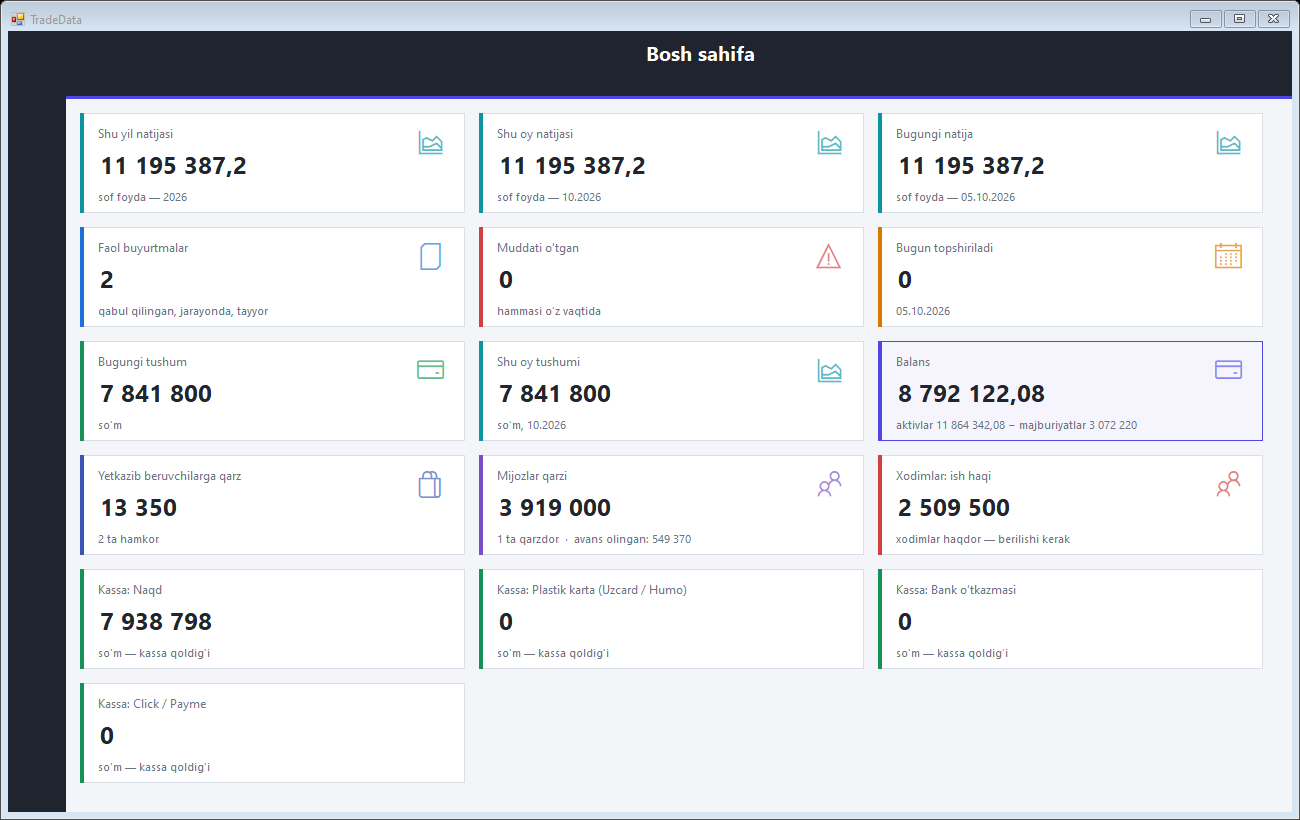Click the shopping bag icon in Yetkazib beruvchilarga qarz

point(429,485)
